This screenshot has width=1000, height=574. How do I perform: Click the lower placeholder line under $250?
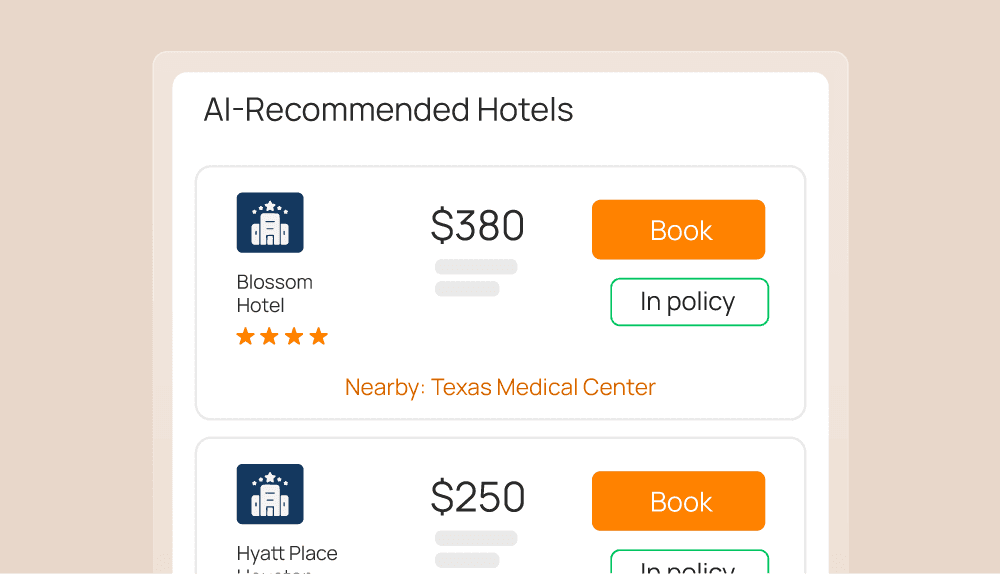[x=467, y=560]
